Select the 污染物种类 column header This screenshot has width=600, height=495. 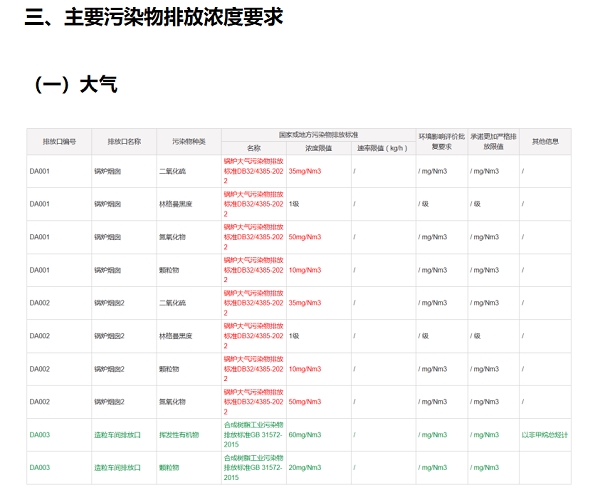click(189, 141)
